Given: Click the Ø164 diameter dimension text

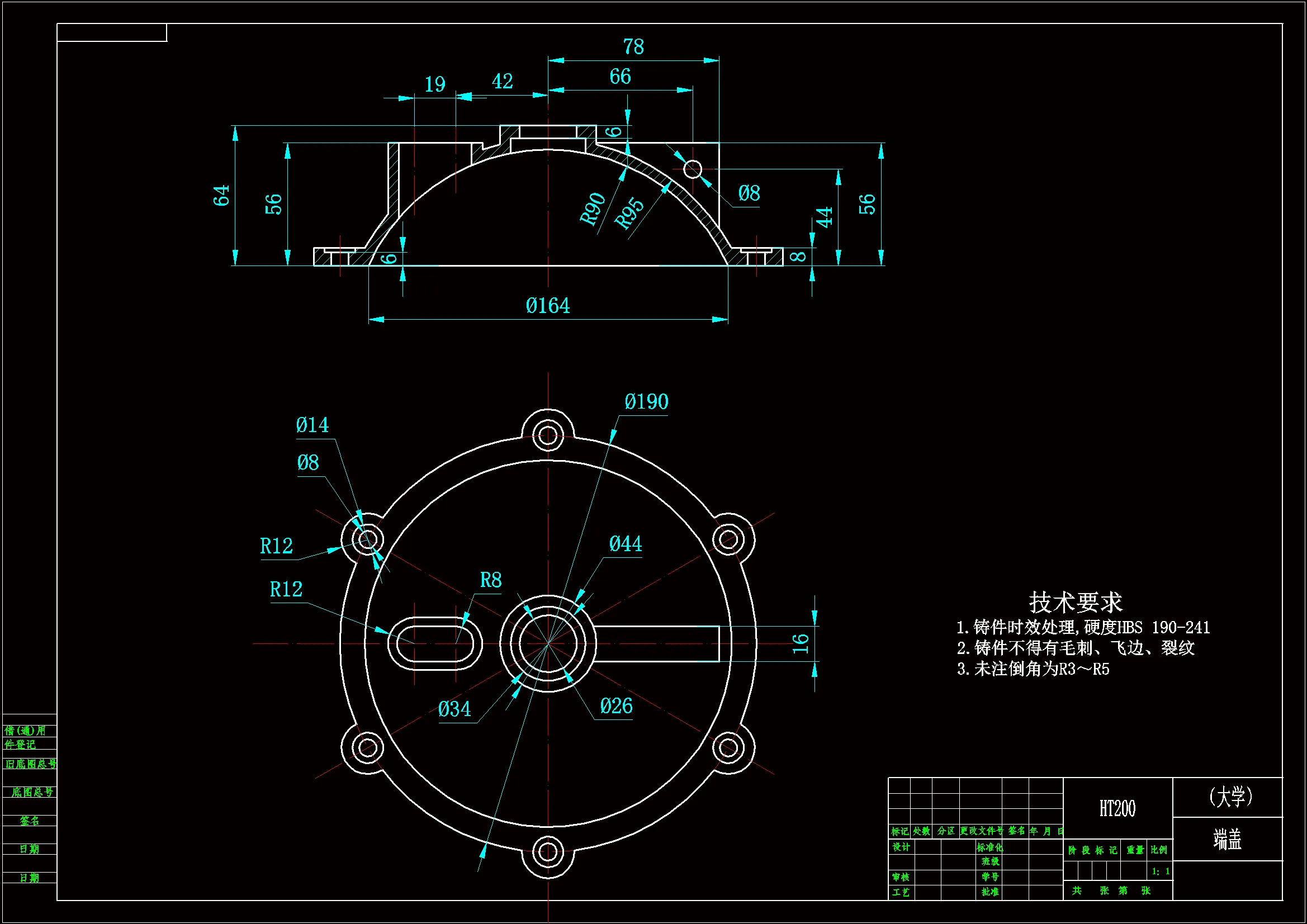Looking at the screenshot, I should pyautogui.click(x=547, y=306).
